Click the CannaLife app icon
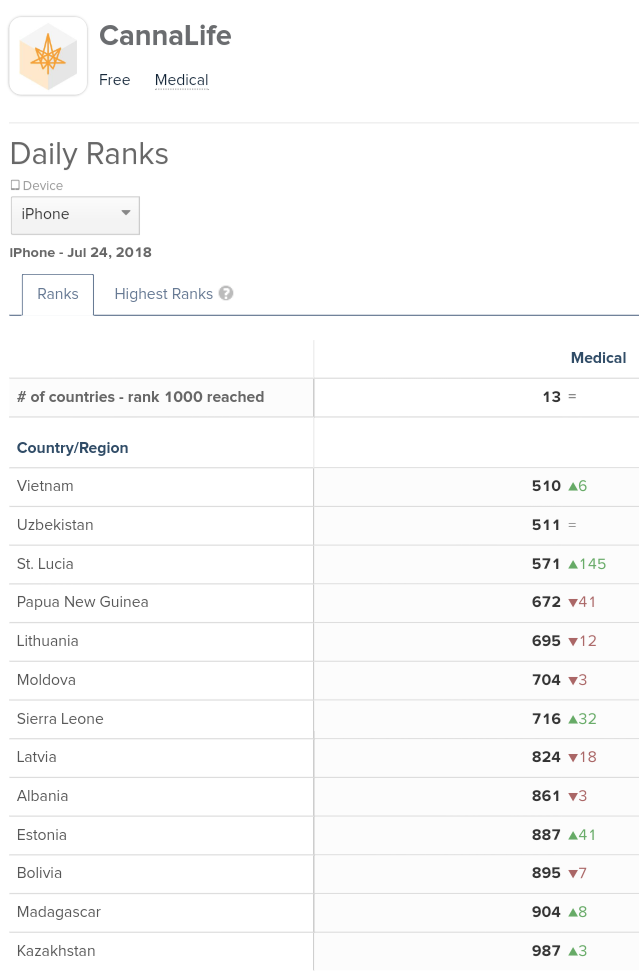Image resolution: width=639 pixels, height=976 pixels. click(x=48, y=56)
